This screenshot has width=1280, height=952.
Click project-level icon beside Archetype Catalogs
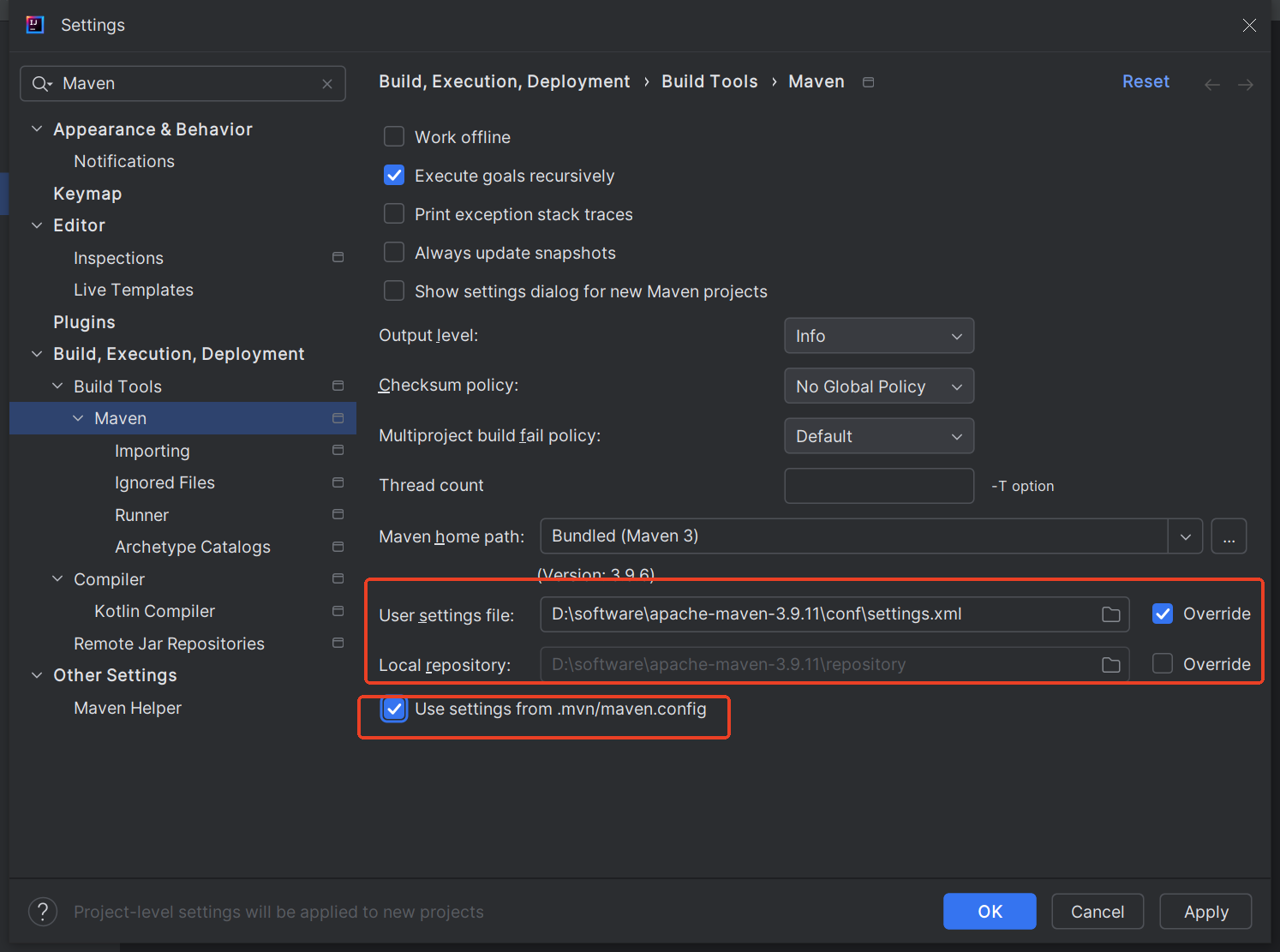point(338,547)
